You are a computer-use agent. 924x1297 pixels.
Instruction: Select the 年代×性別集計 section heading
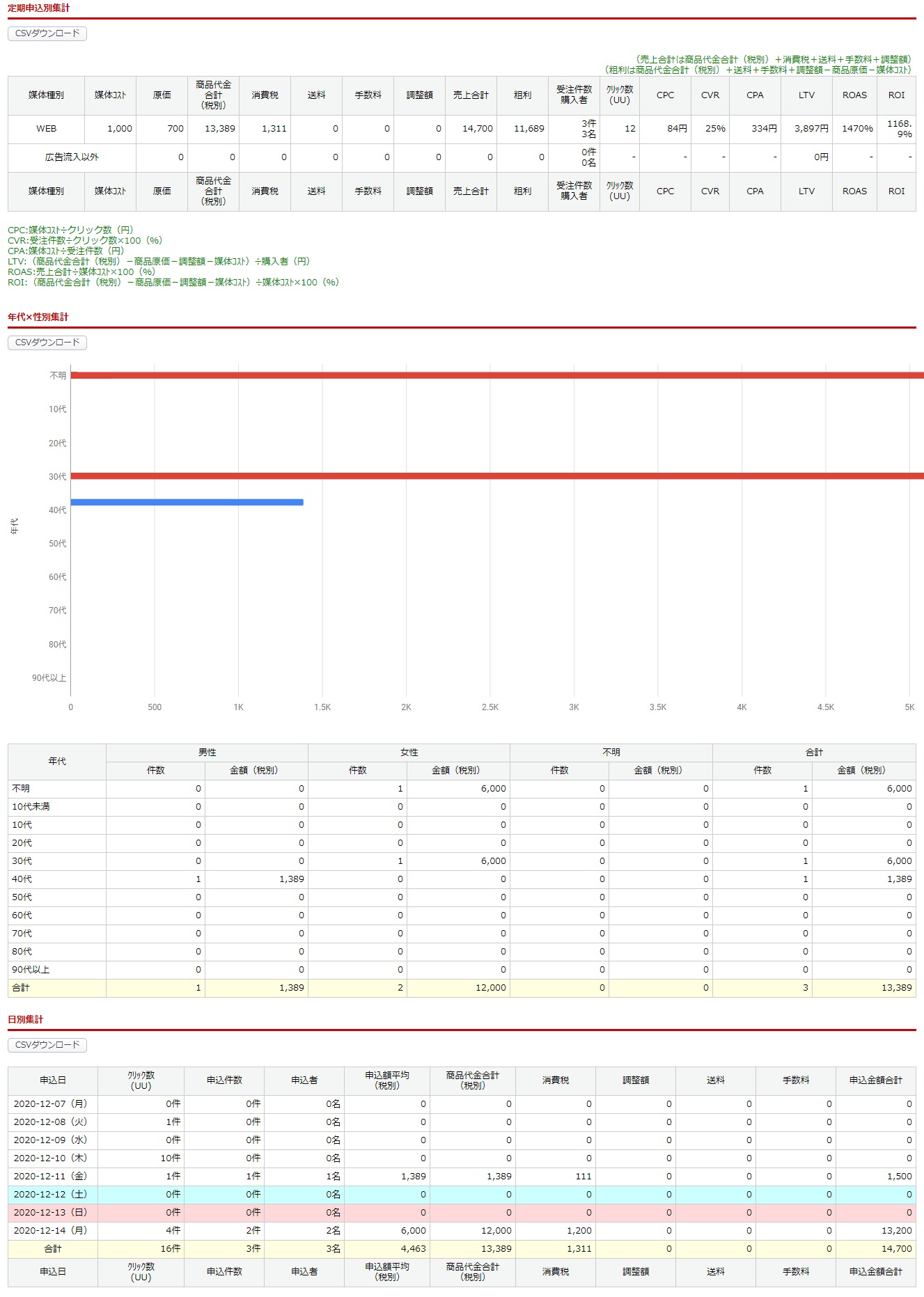(x=38, y=317)
